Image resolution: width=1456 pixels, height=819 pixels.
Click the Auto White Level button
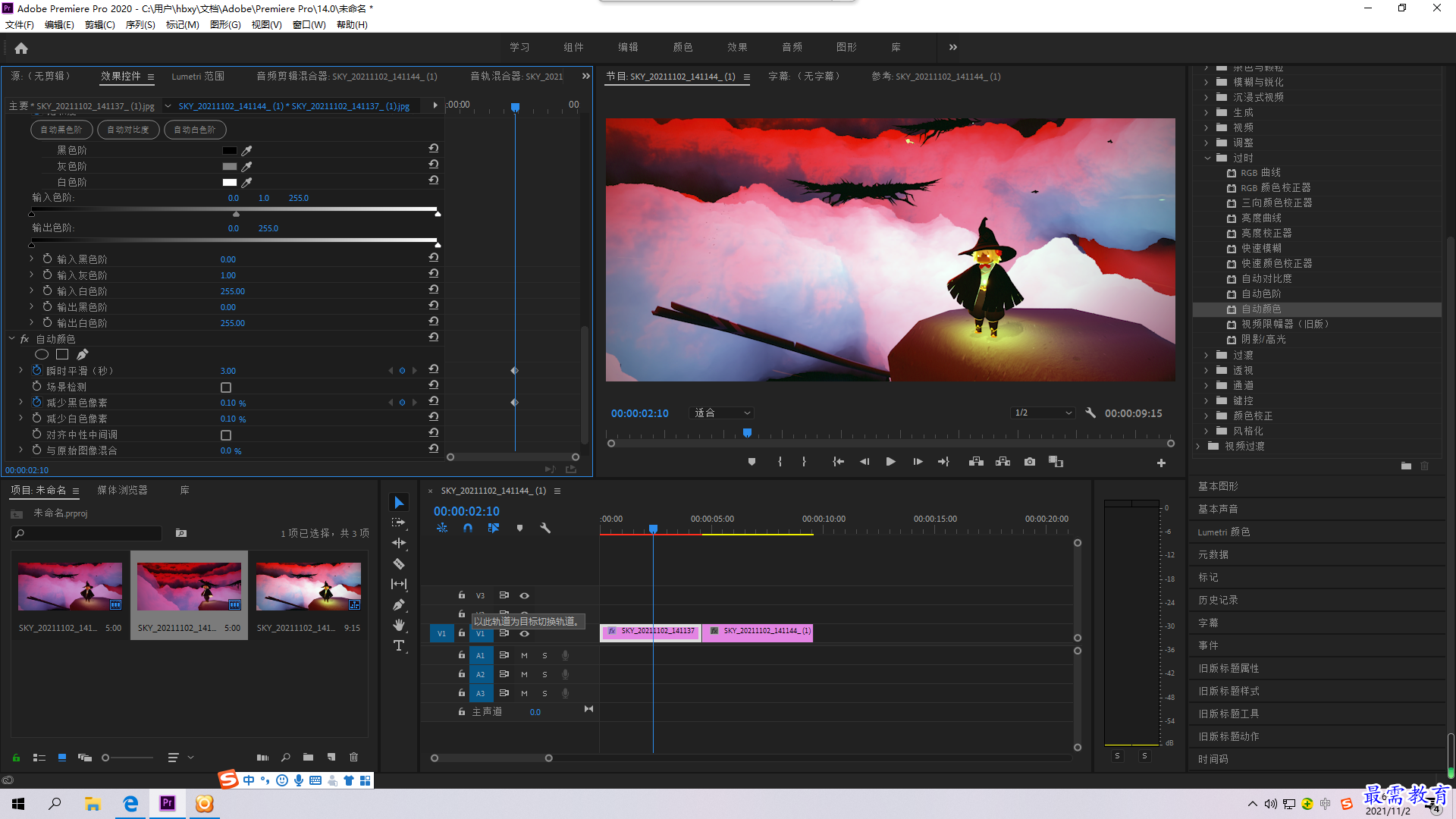tap(195, 130)
